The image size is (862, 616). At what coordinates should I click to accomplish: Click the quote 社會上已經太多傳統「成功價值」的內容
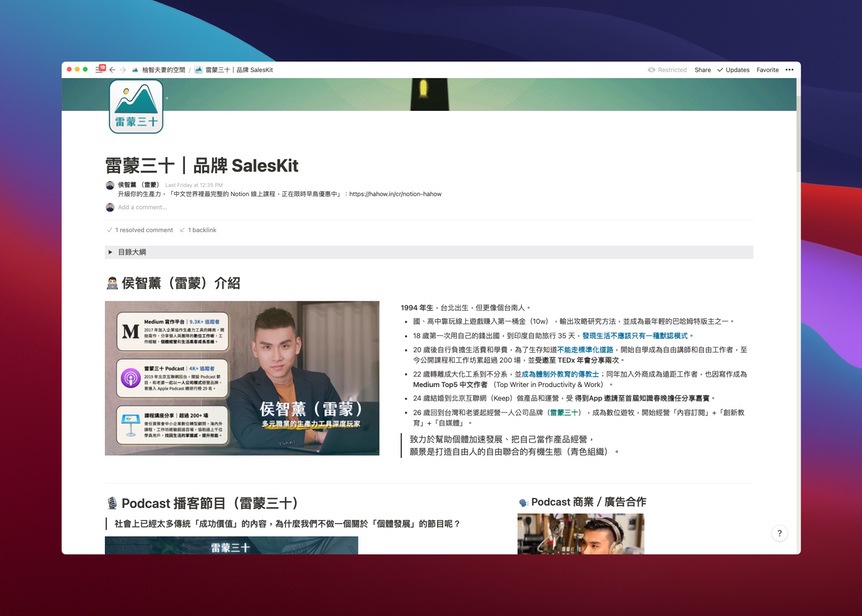click(x=287, y=524)
